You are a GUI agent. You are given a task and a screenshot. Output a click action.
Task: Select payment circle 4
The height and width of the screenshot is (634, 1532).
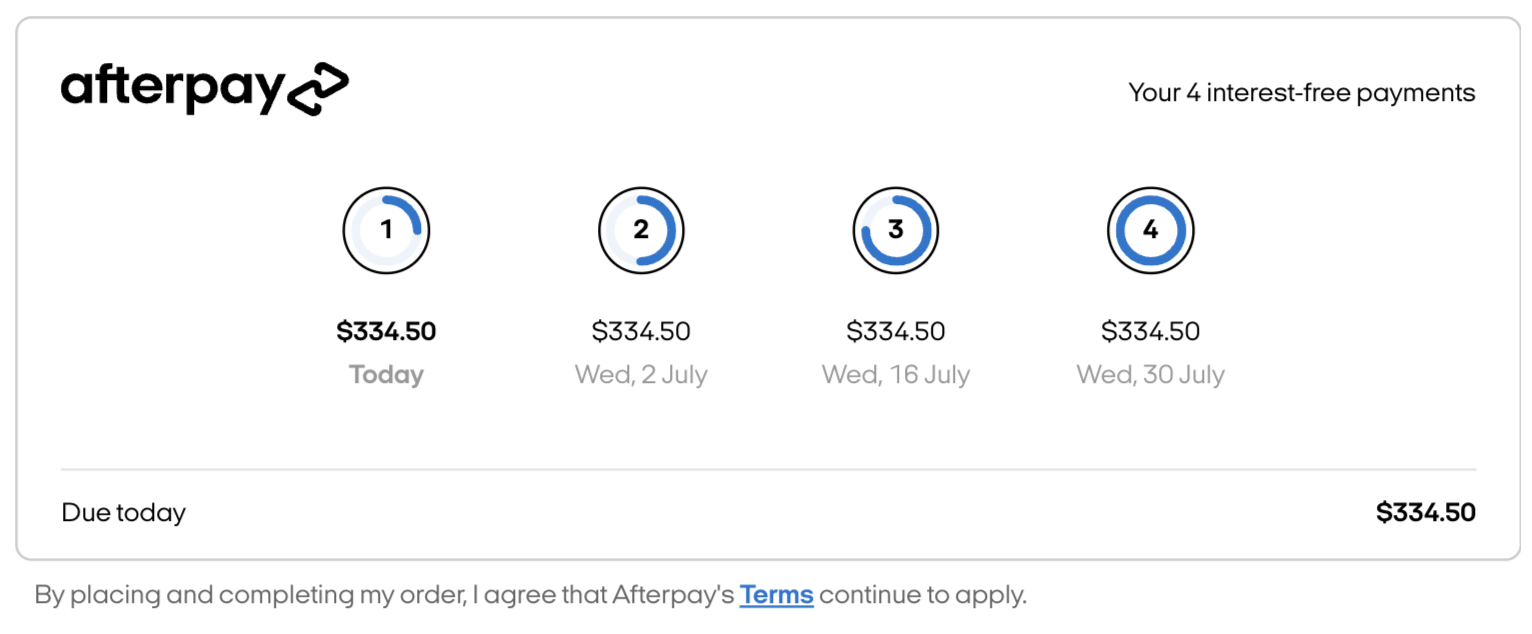(1151, 230)
